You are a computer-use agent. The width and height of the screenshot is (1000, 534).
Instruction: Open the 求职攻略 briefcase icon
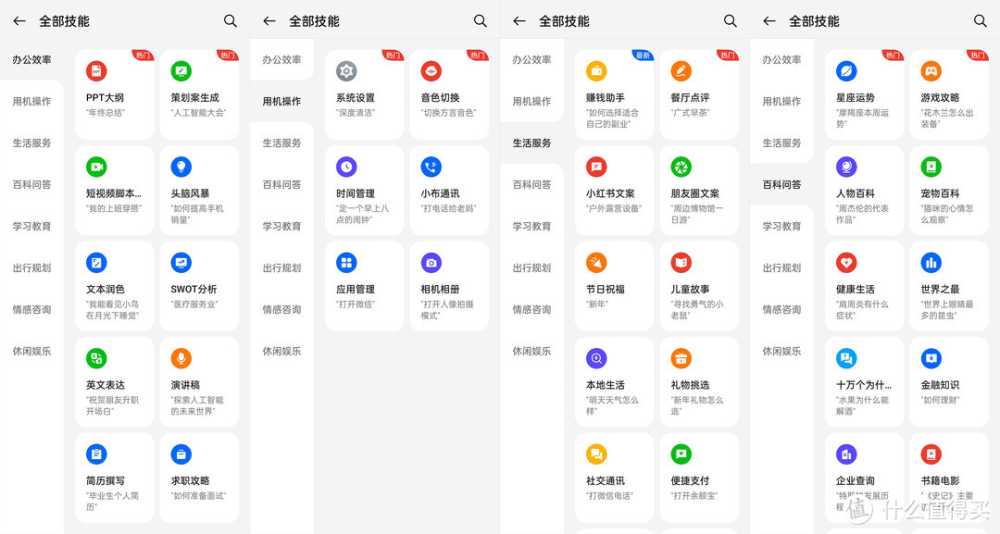(181, 454)
